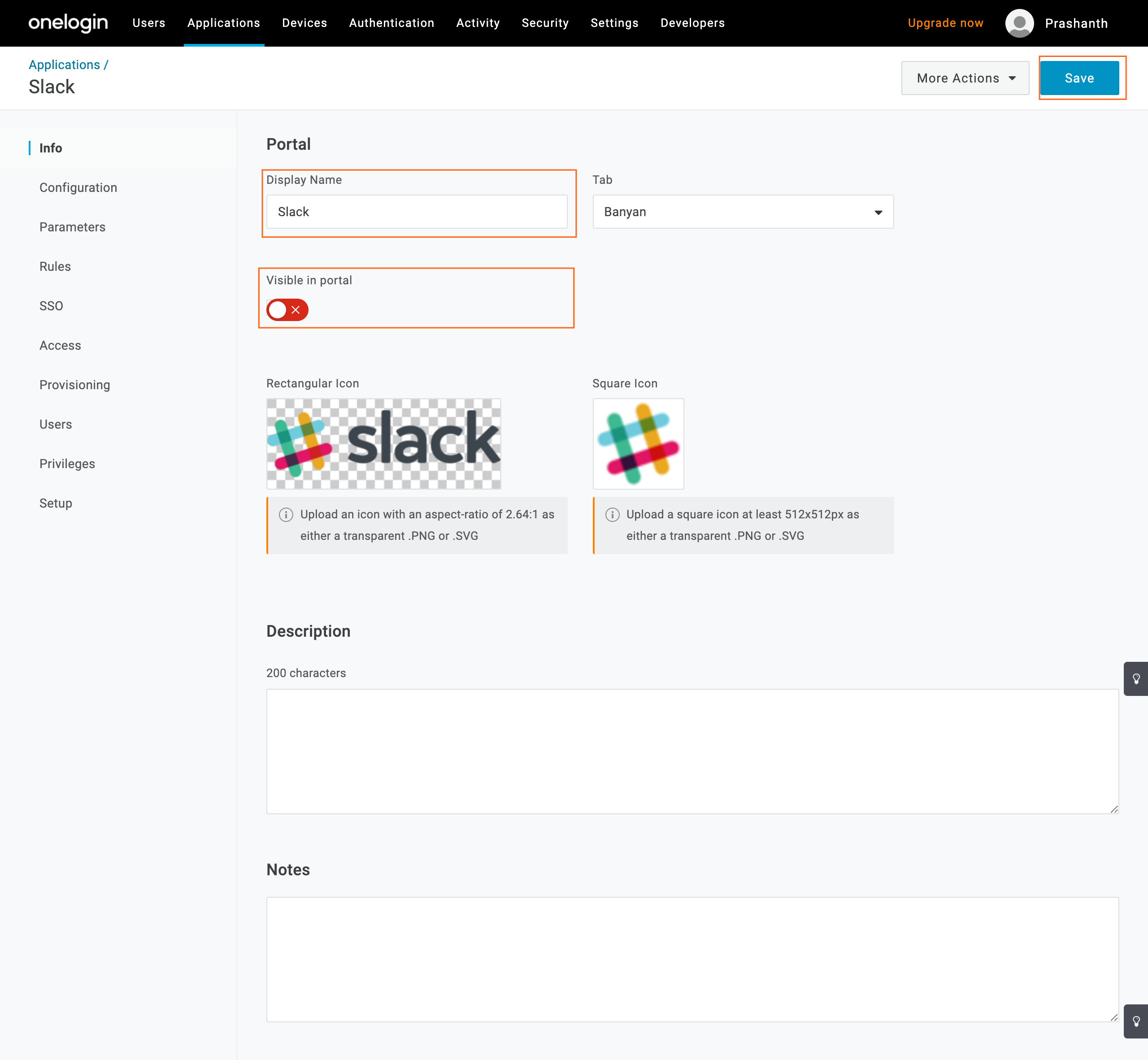Click the rectangular icon upload info icon
Viewport: 1148px width, 1060px height.
[x=286, y=514]
